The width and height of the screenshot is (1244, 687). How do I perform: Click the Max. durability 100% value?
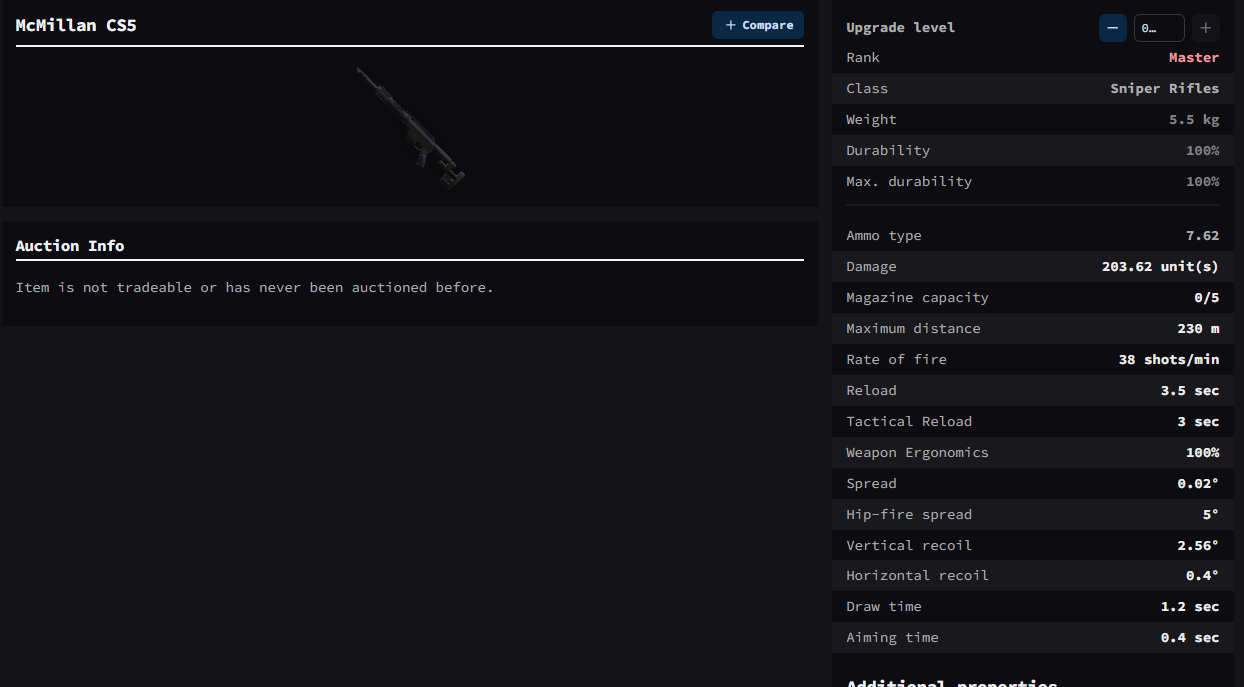[1202, 182]
